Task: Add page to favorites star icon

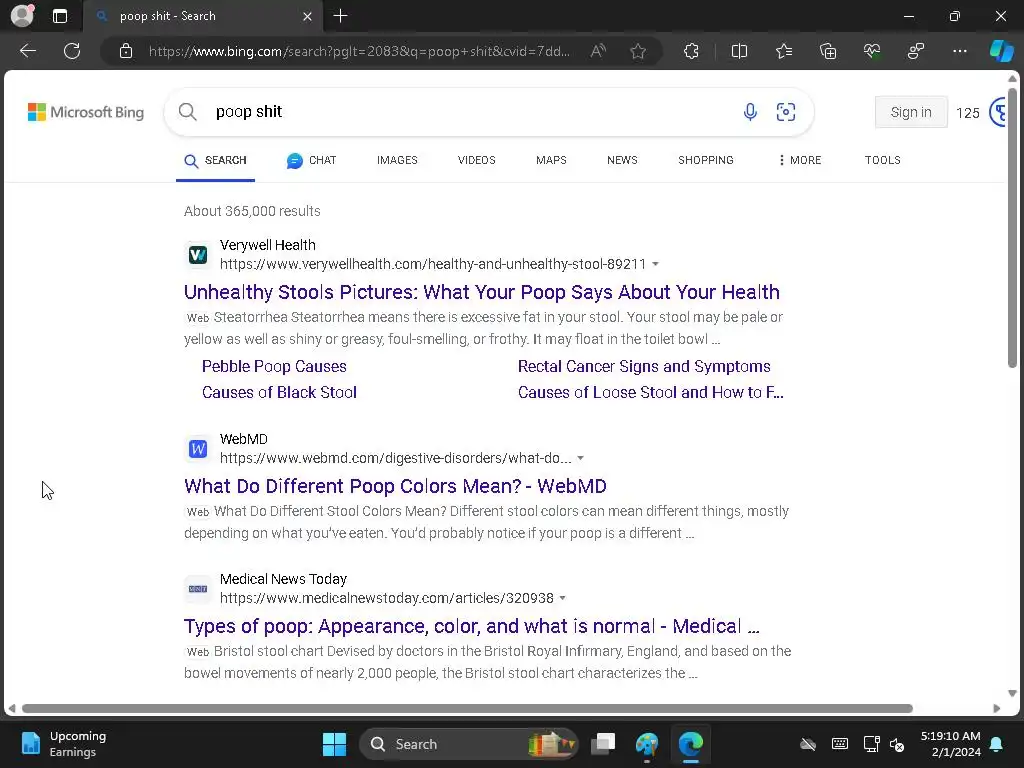Action: (638, 51)
